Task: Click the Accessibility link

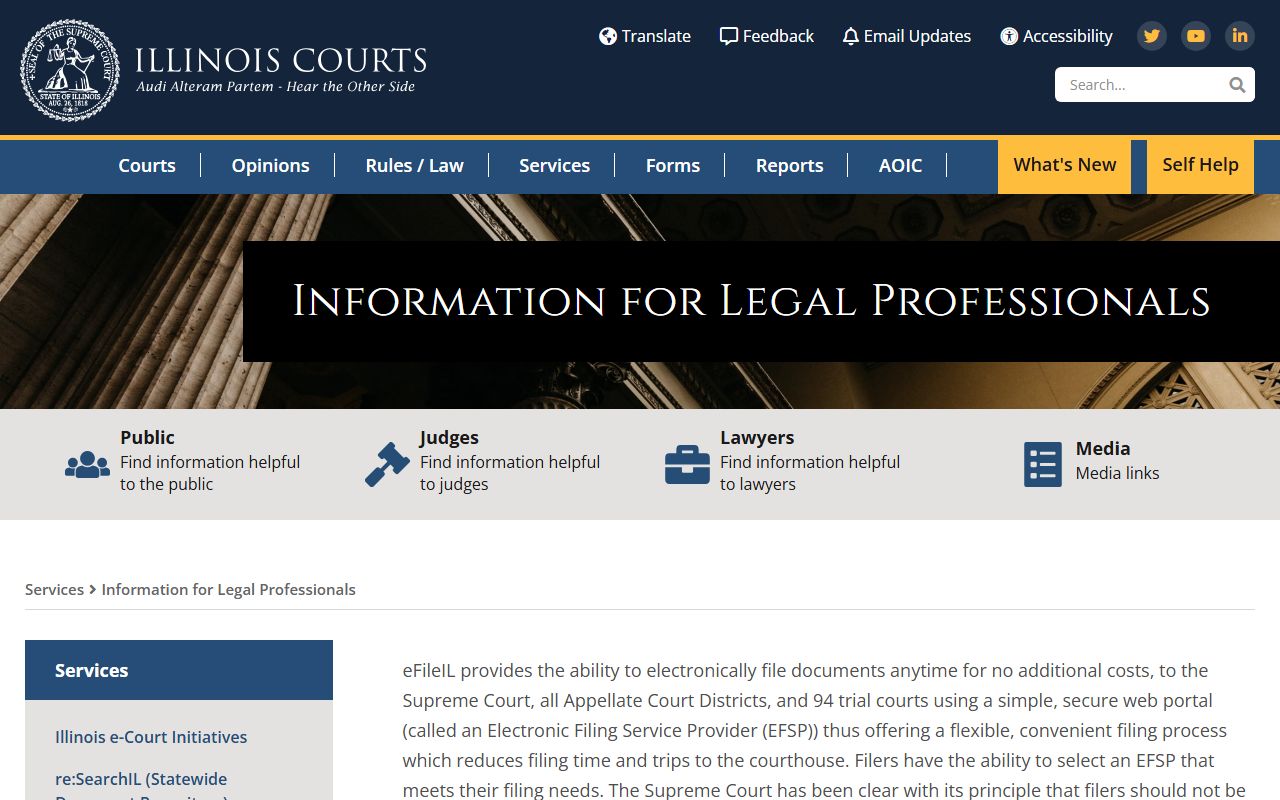Action: coord(1067,36)
